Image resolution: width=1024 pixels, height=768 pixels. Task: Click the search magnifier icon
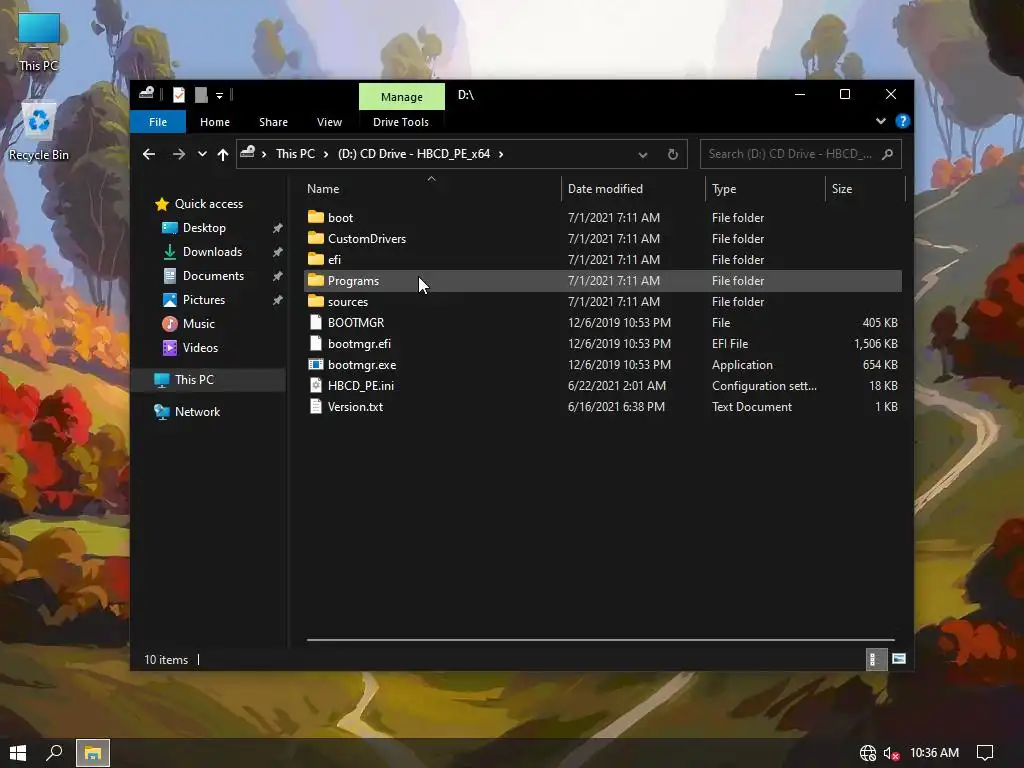pyautogui.click(x=887, y=154)
